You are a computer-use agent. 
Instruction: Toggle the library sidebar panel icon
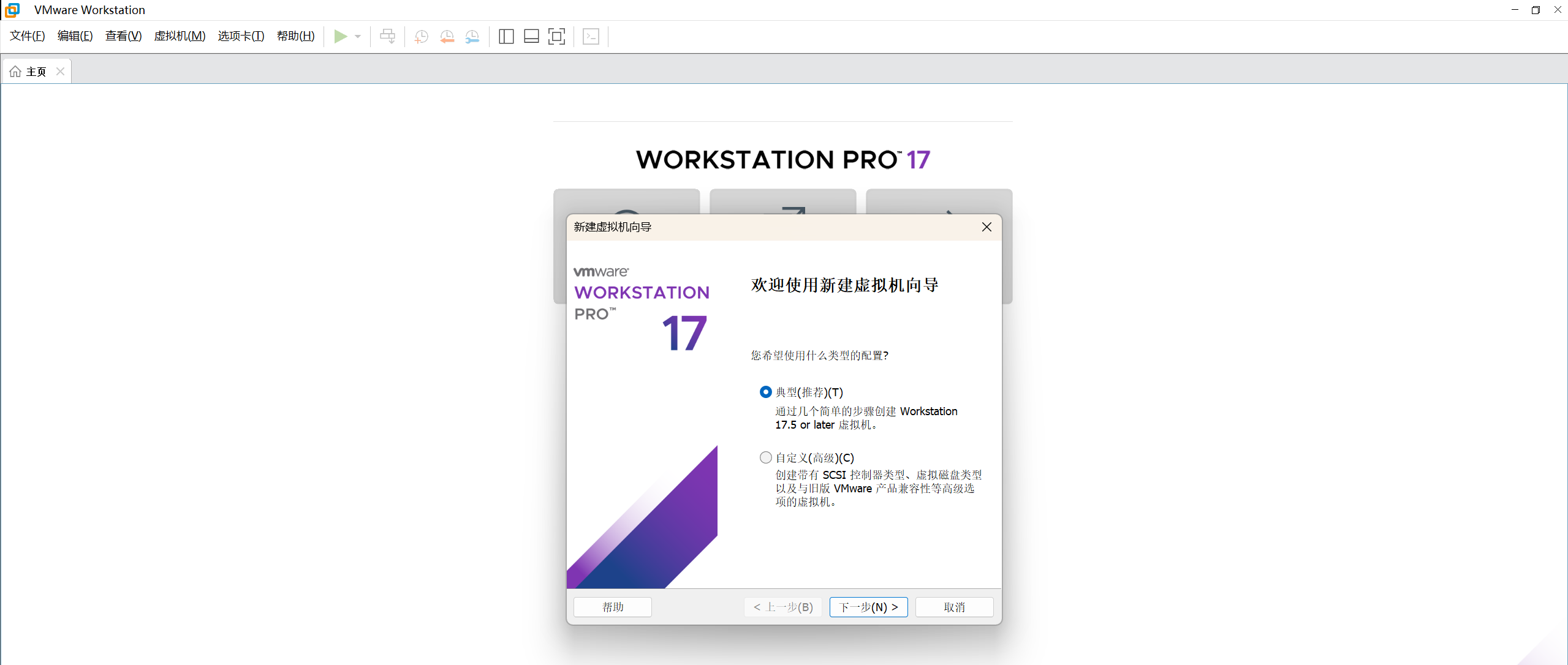click(506, 37)
